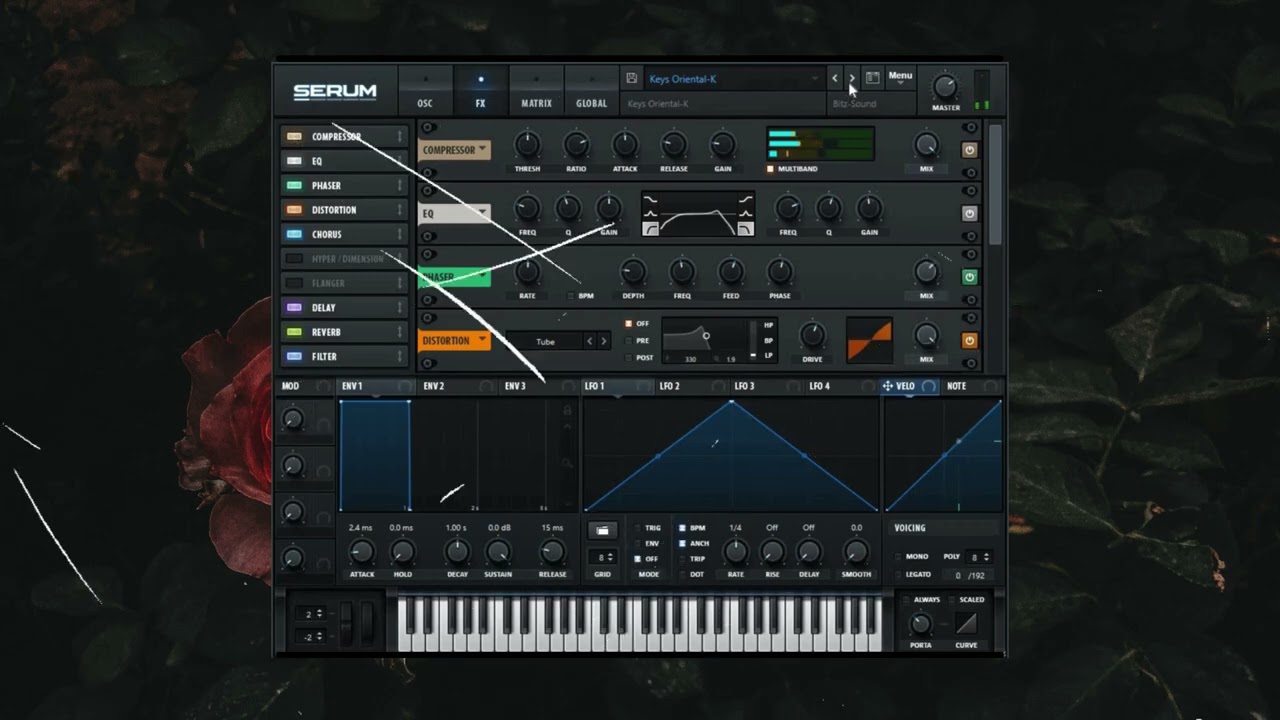Toggle the LFO Anch checkbox
Viewport: 1280px width, 720px height.
(683, 543)
